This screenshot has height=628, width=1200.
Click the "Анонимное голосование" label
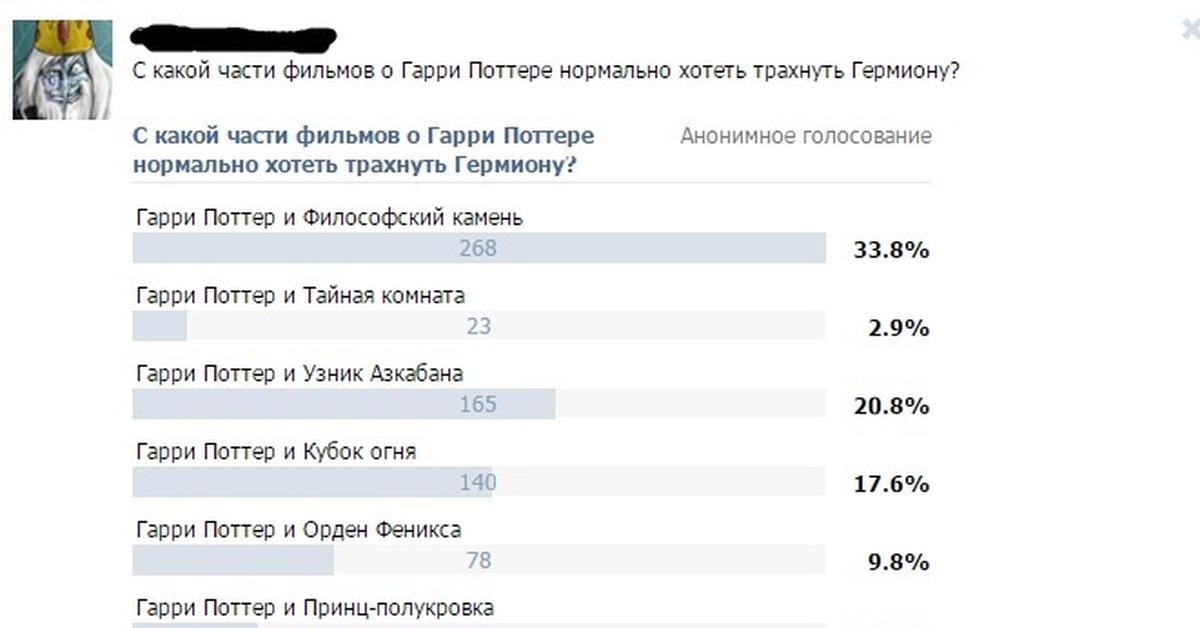click(805, 136)
